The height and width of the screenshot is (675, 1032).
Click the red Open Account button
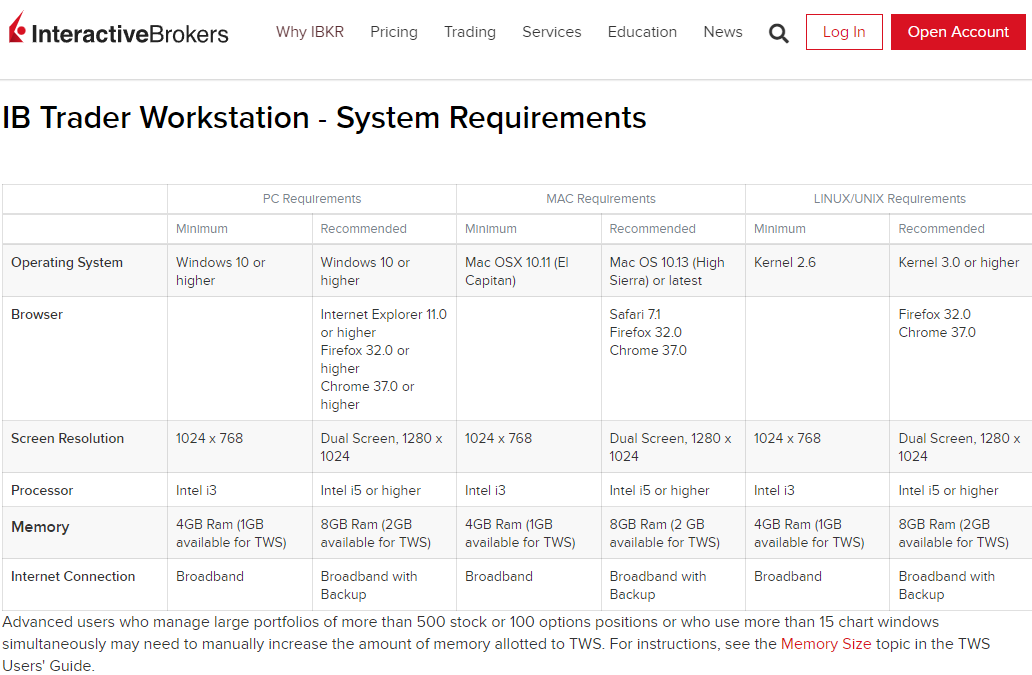pos(958,32)
